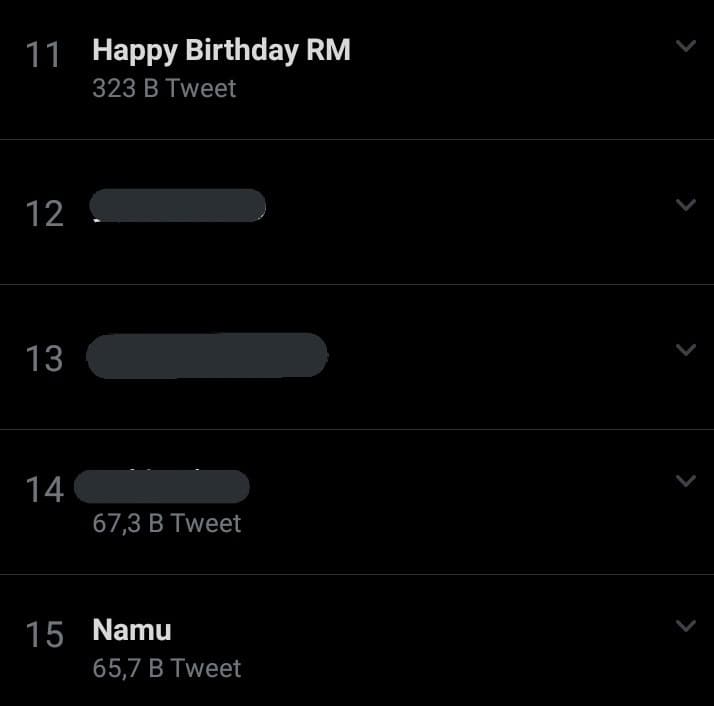Viewport: 714px width, 706px height.
Task: Select rank number 15 beside Namu
Action: click(x=44, y=635)
